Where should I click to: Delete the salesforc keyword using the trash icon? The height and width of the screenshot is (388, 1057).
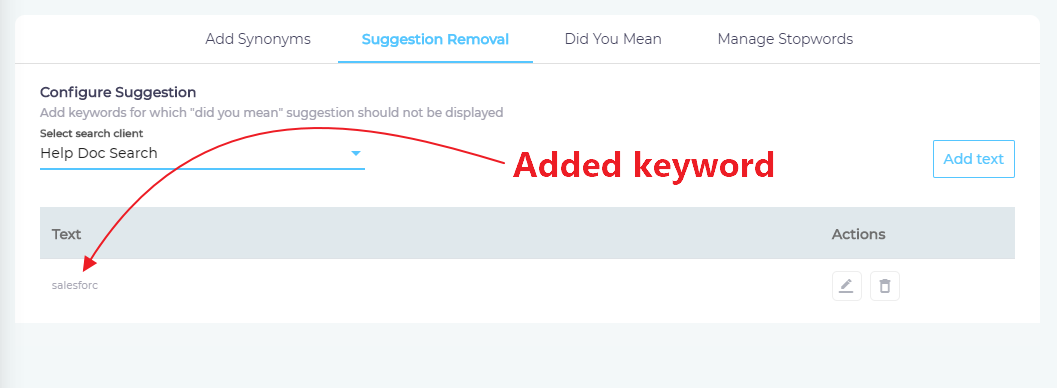point(885,286)
